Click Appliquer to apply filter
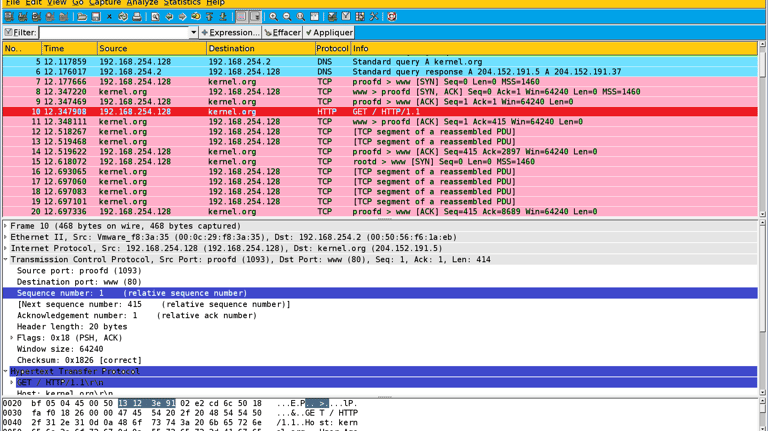The height and width of the screenshot is (431, 768). pyautogui.click(x=329, y=32)
